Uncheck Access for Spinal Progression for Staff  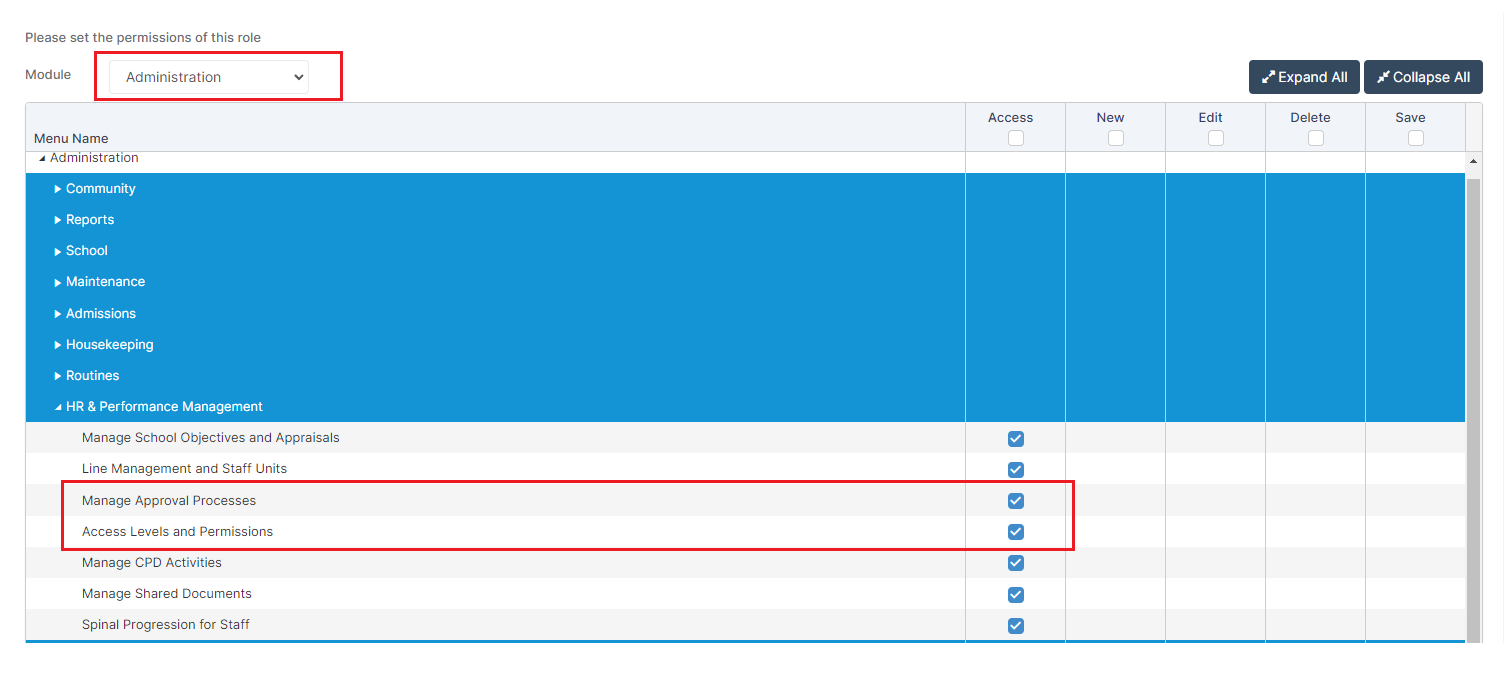click(x=1016, y=626)
